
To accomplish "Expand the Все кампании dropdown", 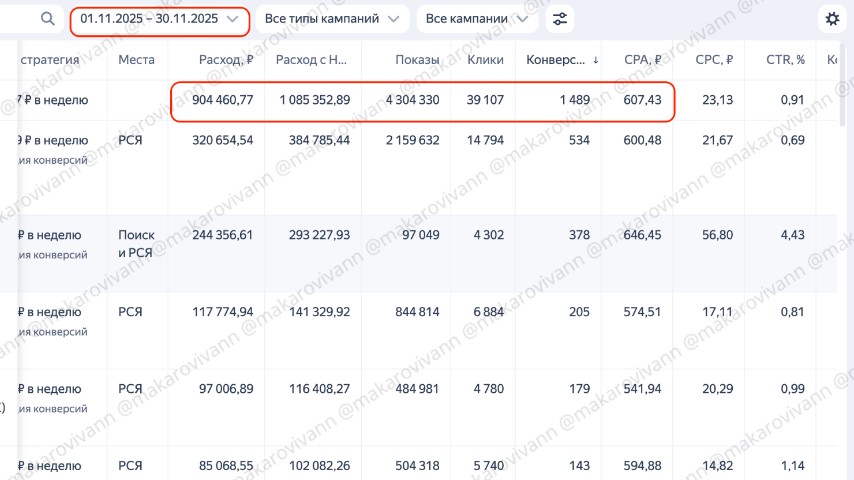I will pos(476,19).
